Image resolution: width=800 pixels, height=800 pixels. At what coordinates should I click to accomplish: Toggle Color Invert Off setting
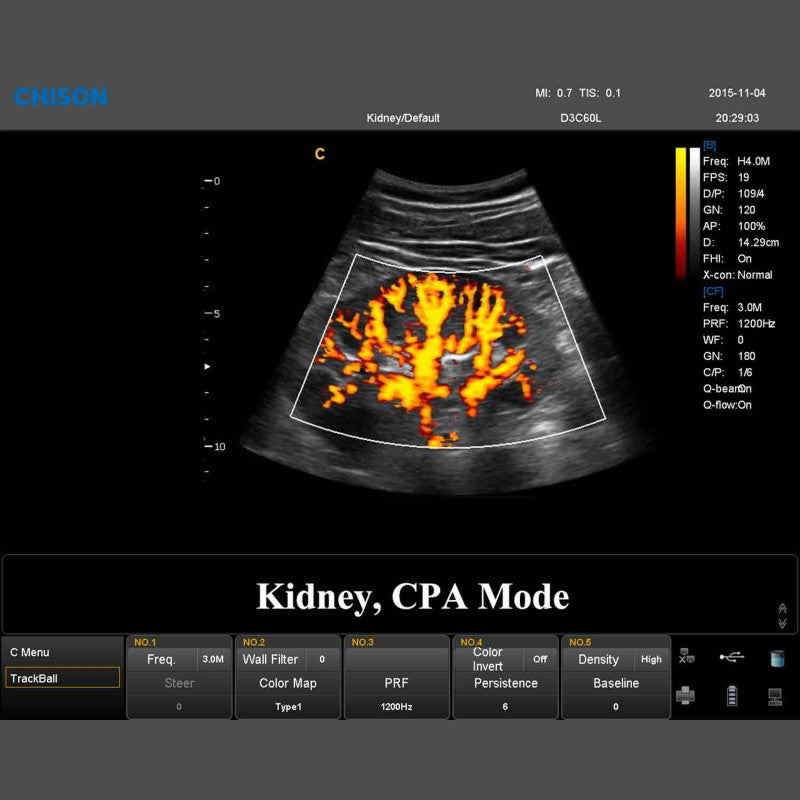(x=505, y=659)
